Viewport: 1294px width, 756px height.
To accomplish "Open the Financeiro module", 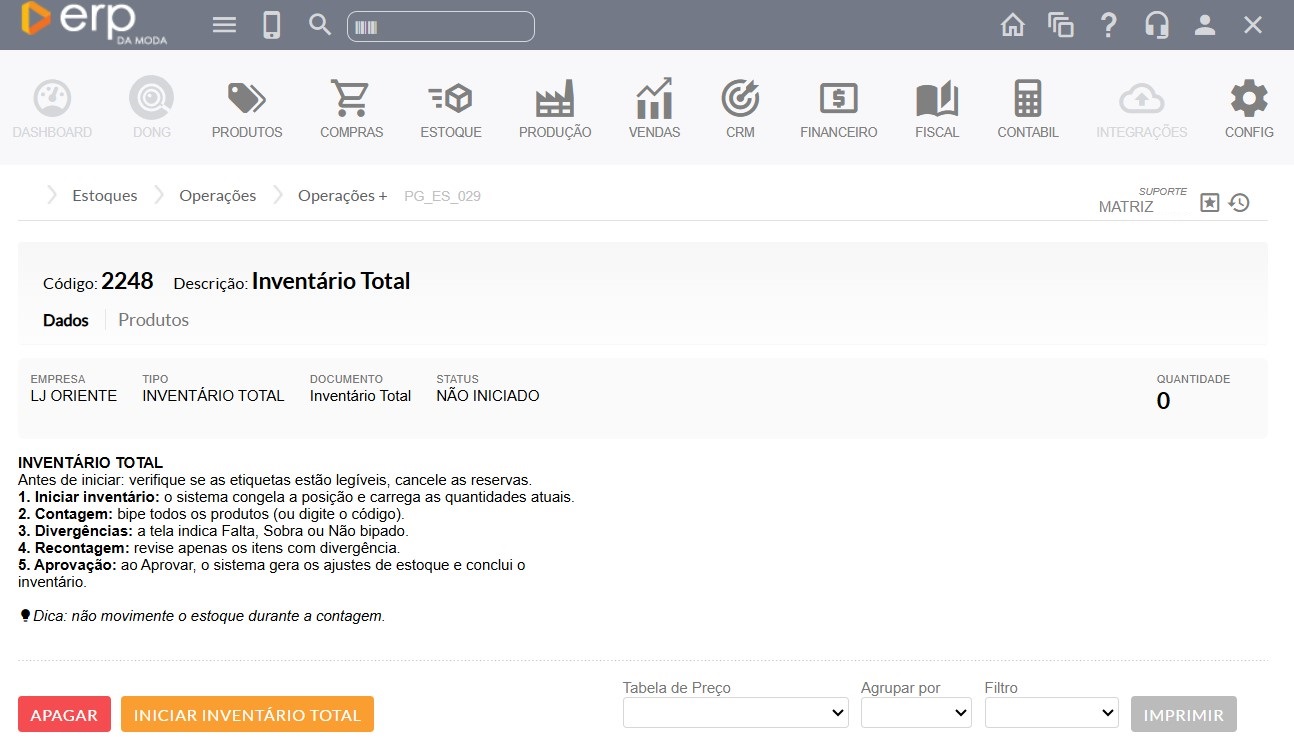I will coord(838,108).
